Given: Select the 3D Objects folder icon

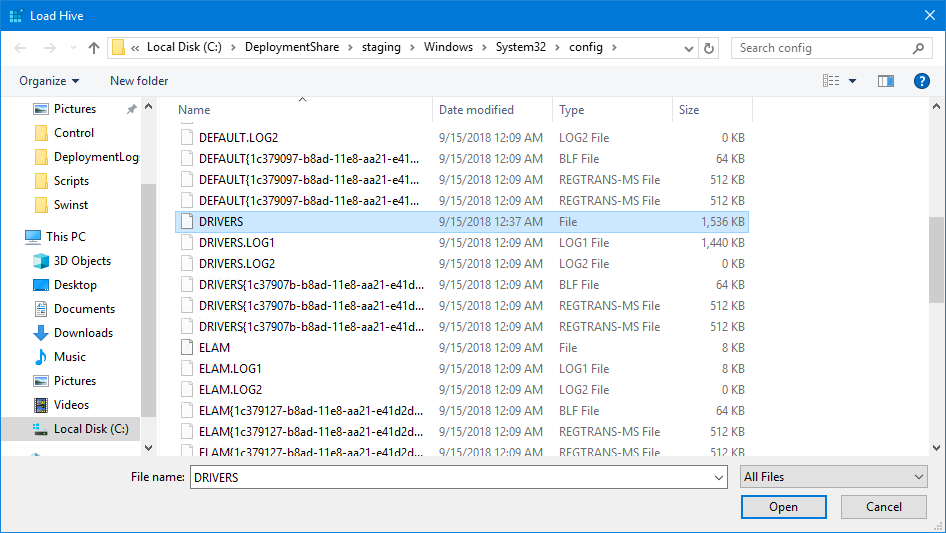Looking at the screenshot, I should pos(41,261).
